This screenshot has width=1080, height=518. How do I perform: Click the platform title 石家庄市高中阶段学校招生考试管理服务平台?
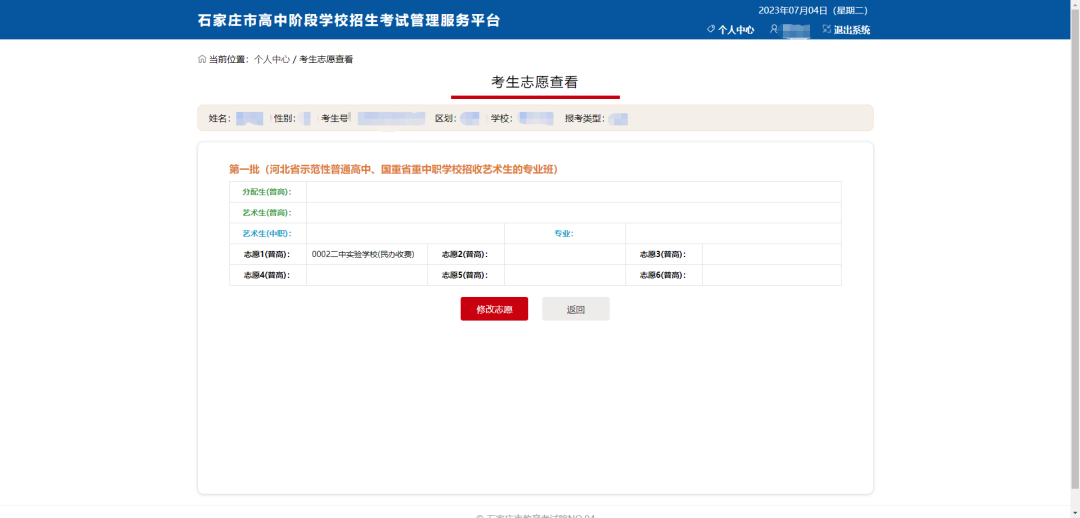click(349, 20)
